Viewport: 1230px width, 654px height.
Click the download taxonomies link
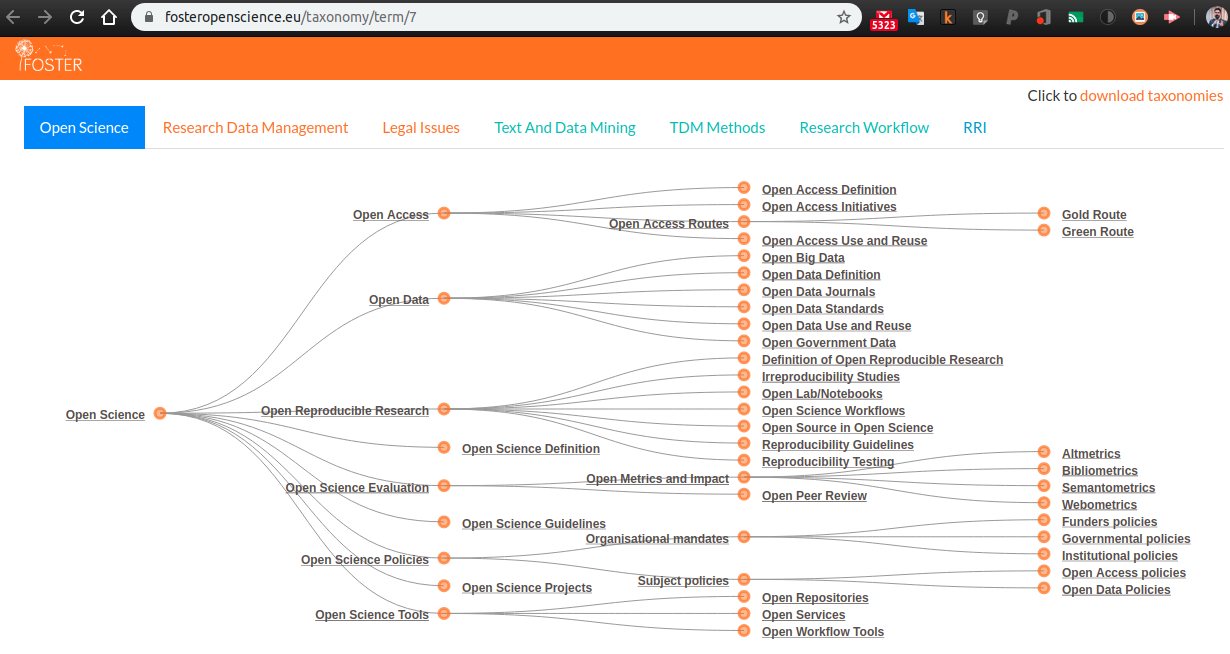point(1151,96)
